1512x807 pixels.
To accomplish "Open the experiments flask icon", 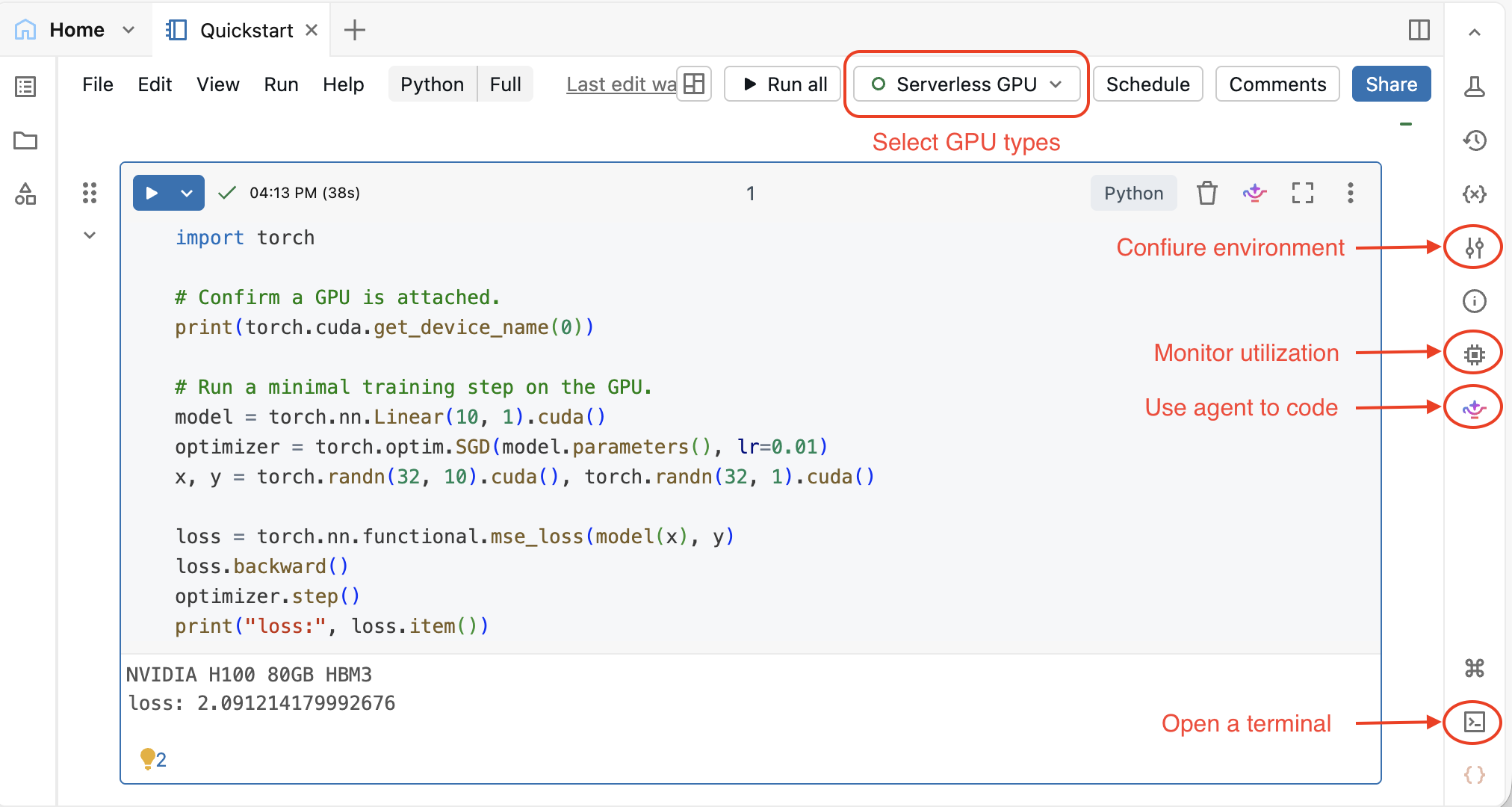I will point(1475,87).
